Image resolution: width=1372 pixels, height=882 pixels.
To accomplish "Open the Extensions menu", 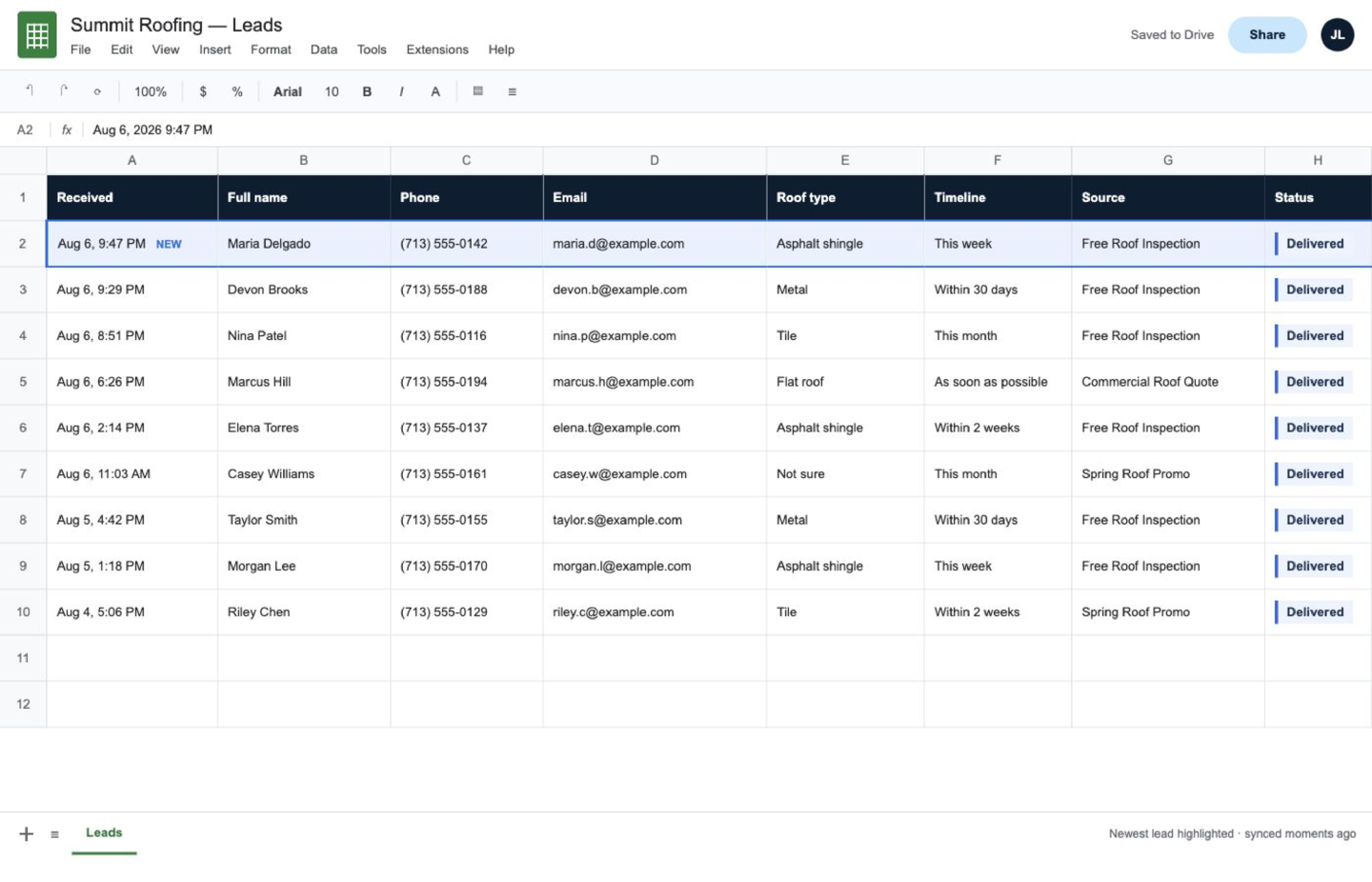I will click(x=437, y=50).
